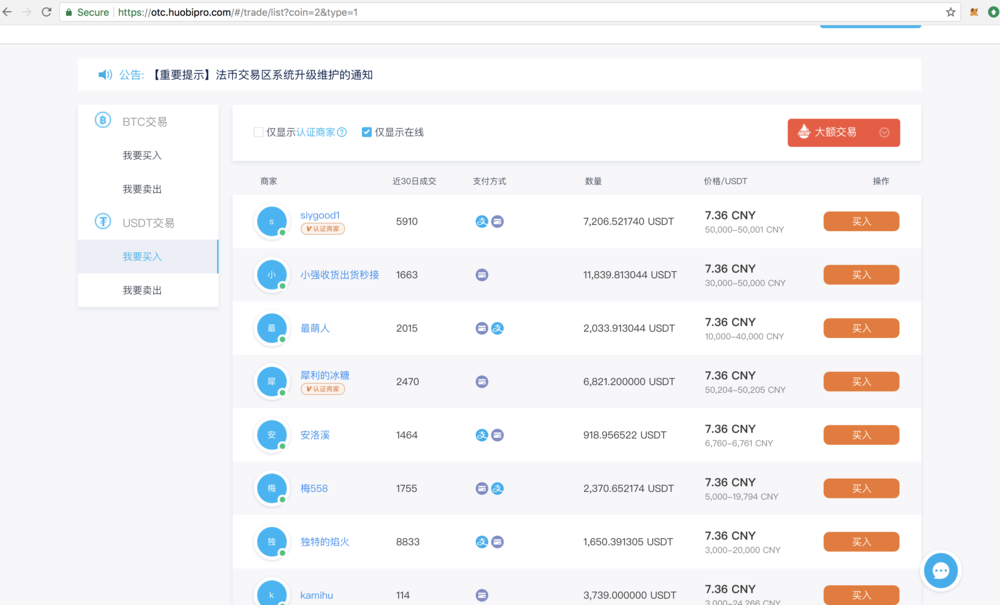Screen dimensions: 1000x605
Task: Click the 买入 button for 最萌人
Action: point(860,328)
